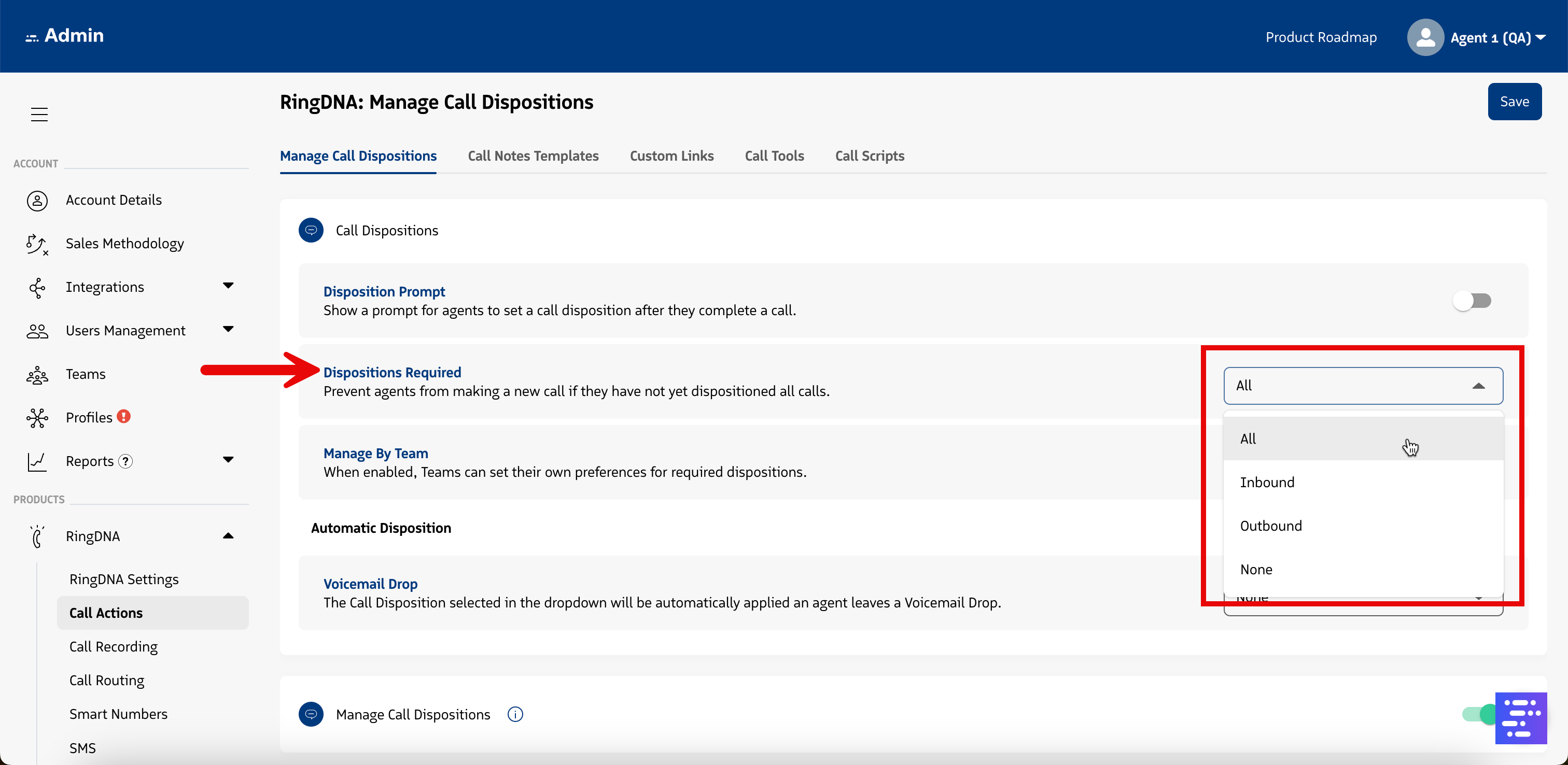Switch to the Call Notes Templates tab

point(533,156)
